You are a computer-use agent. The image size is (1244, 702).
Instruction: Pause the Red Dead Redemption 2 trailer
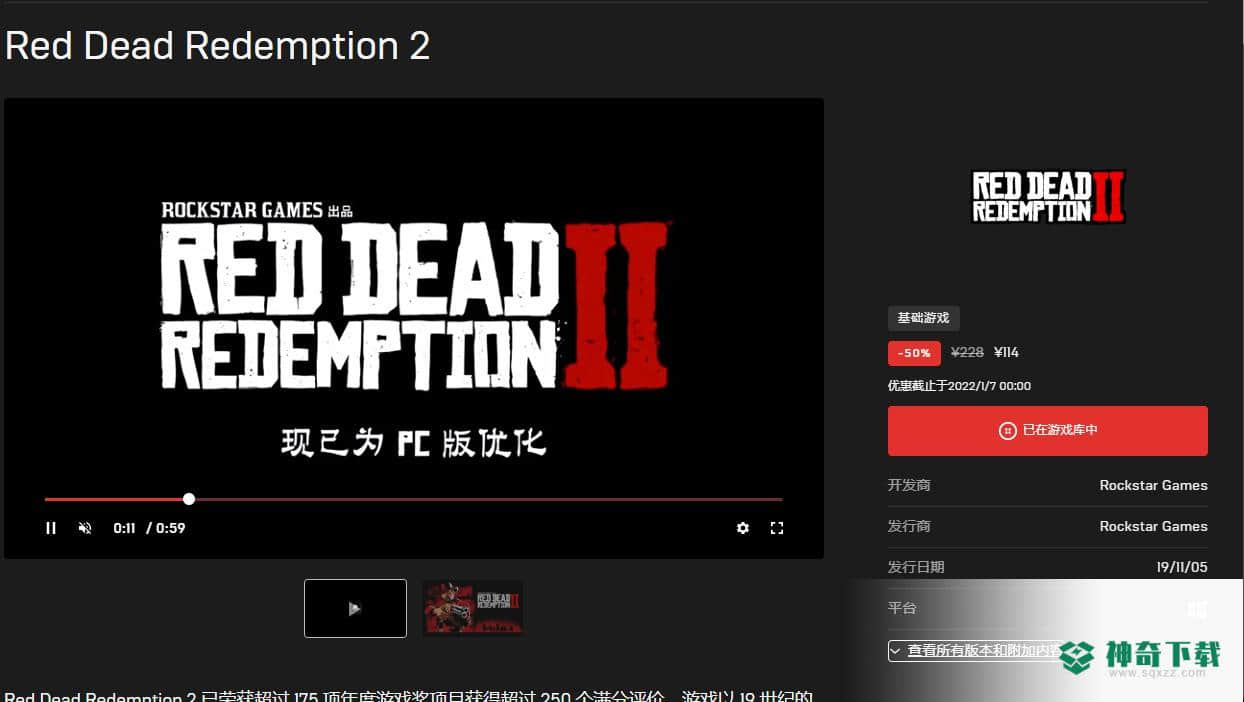pos(51,528)
